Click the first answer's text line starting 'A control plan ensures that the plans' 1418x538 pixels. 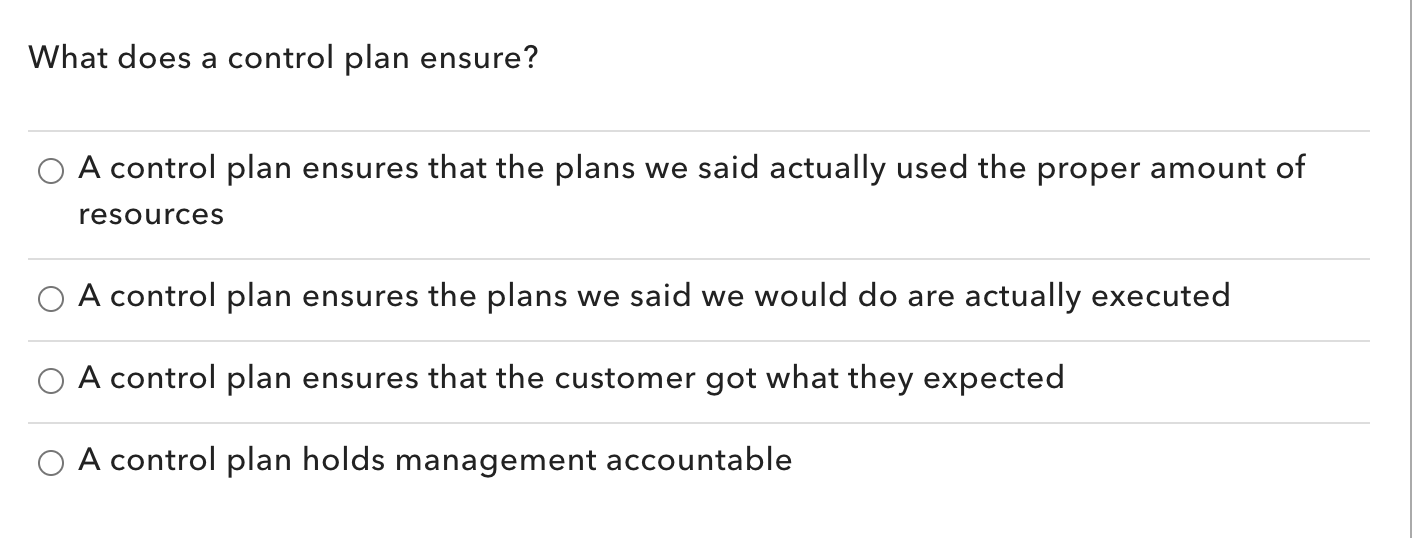691,169
